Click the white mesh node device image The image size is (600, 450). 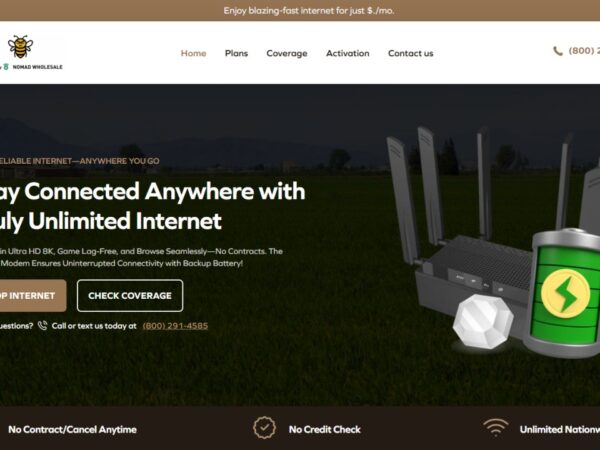[483, 321]
